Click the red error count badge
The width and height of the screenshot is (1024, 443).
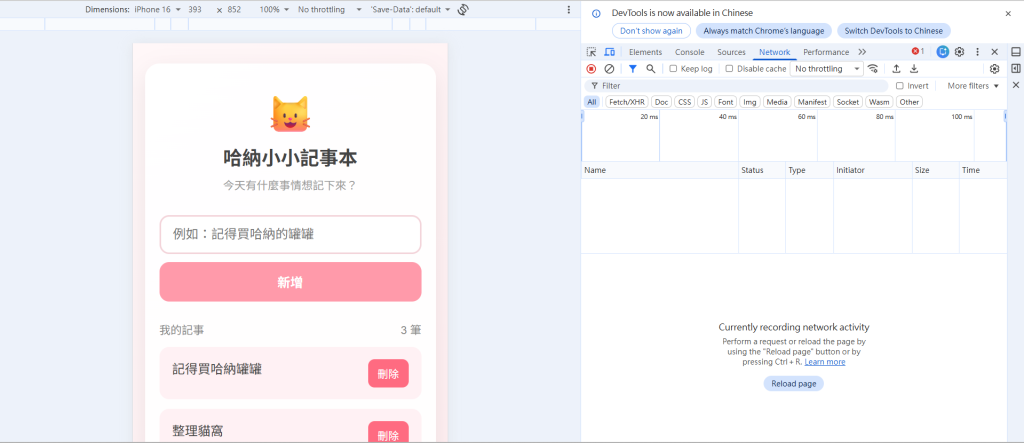pos(918,52)
